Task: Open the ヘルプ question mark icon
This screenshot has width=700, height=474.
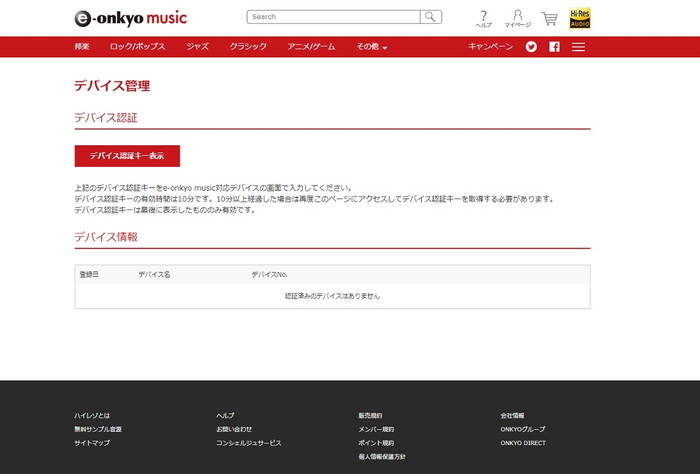Action: [483, 19]
